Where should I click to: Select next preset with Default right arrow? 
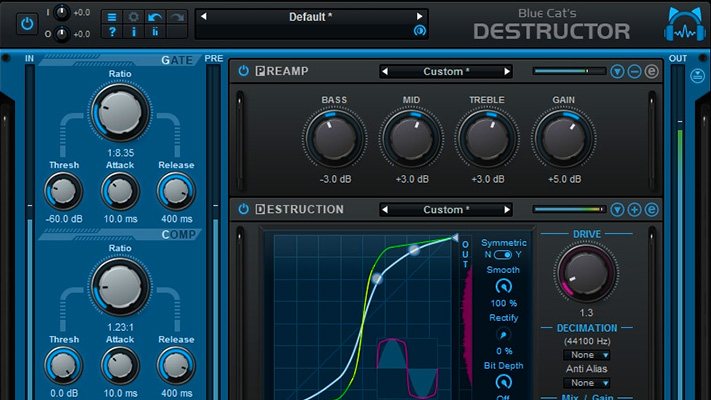[x=419, y=17]
